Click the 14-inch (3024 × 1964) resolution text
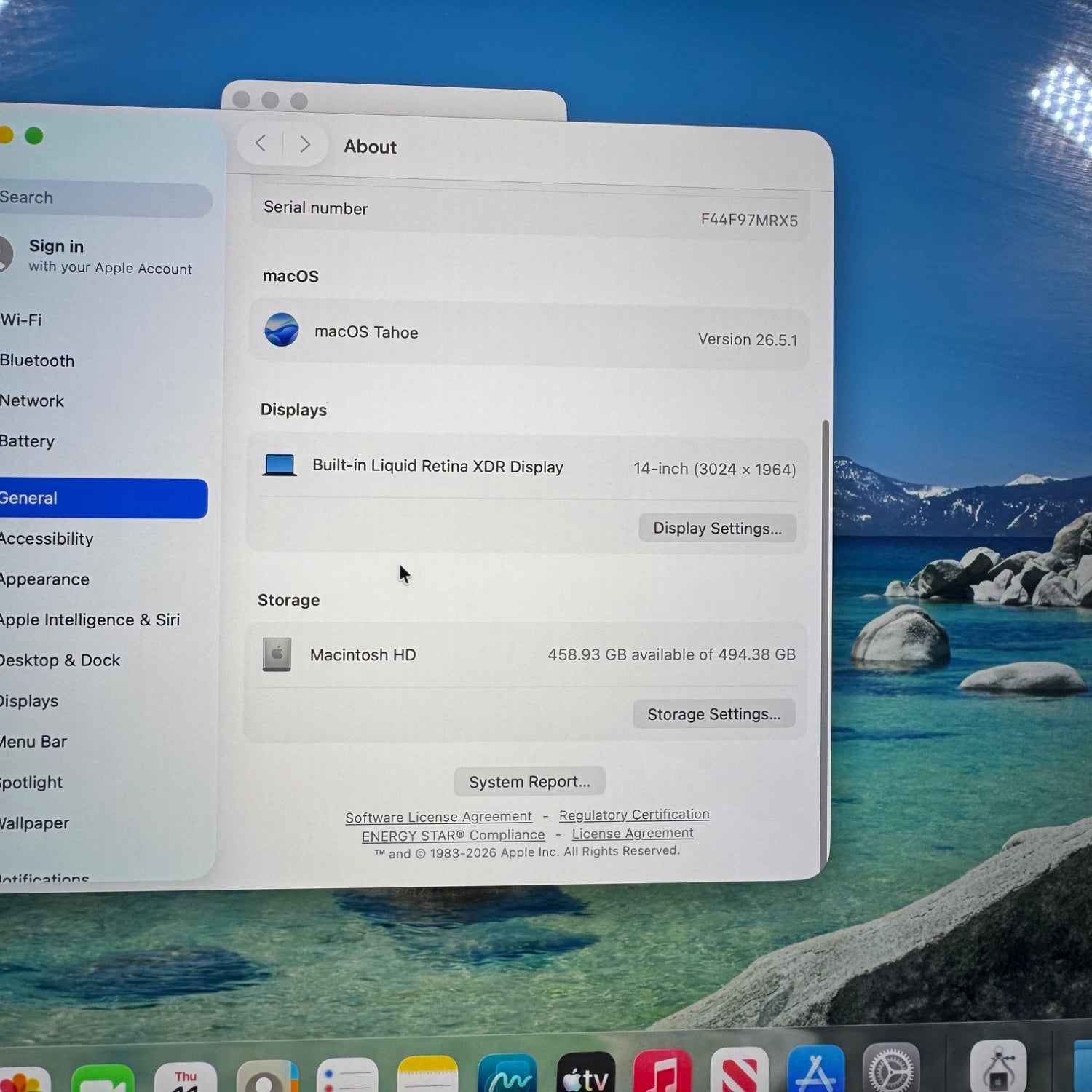Viewport: 1092px width, 1092px height. [714, 469]
